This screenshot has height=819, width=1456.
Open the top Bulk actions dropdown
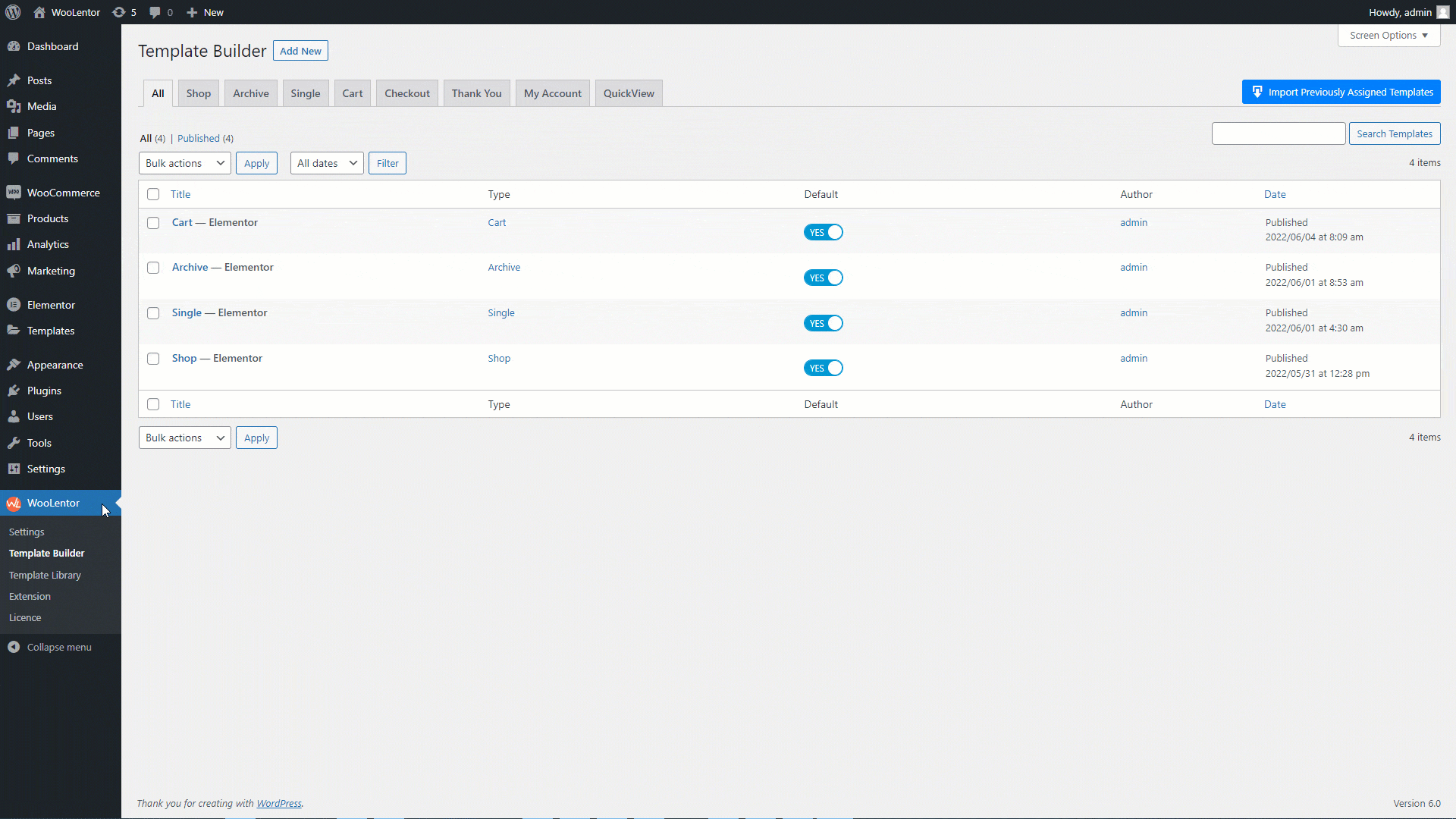pos(185,163)
